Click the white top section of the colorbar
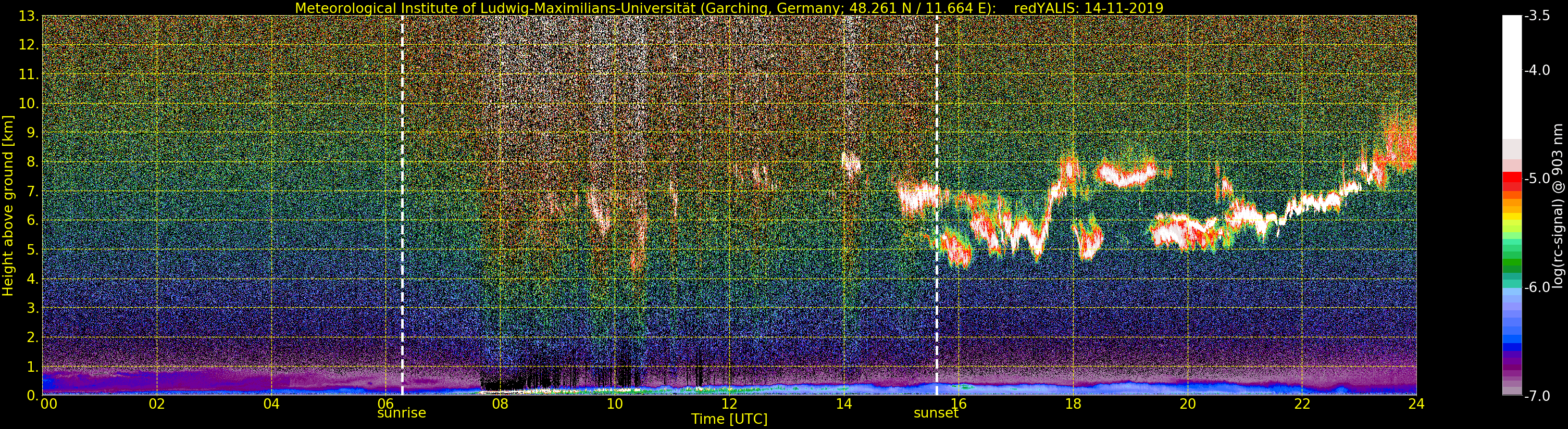1568x429 pixels. [x=1511, y=76]
